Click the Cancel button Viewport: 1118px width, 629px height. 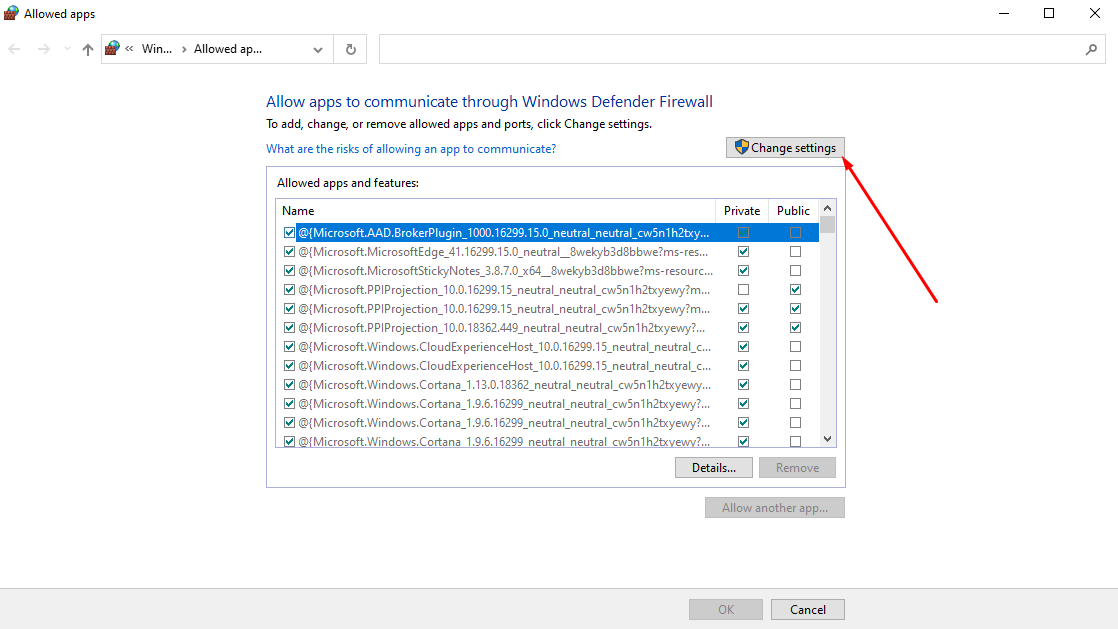point(808,610)
